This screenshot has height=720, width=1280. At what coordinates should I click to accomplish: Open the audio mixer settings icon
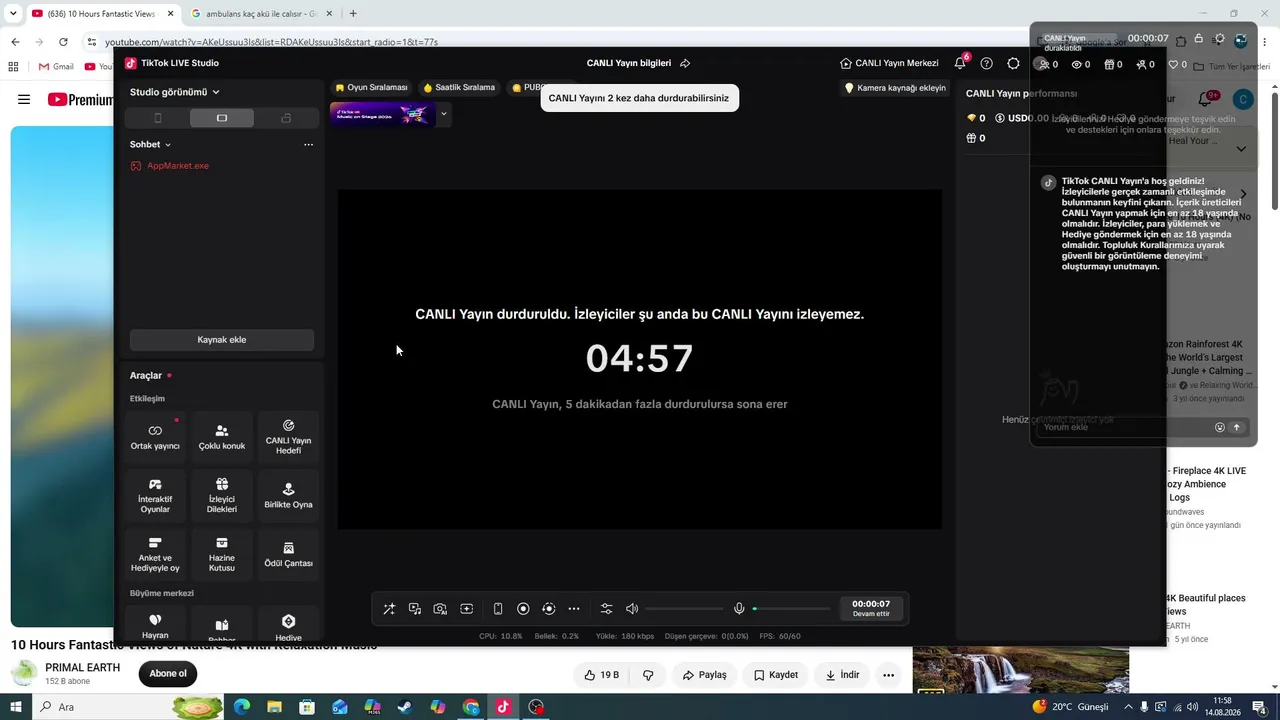(606, 609)
